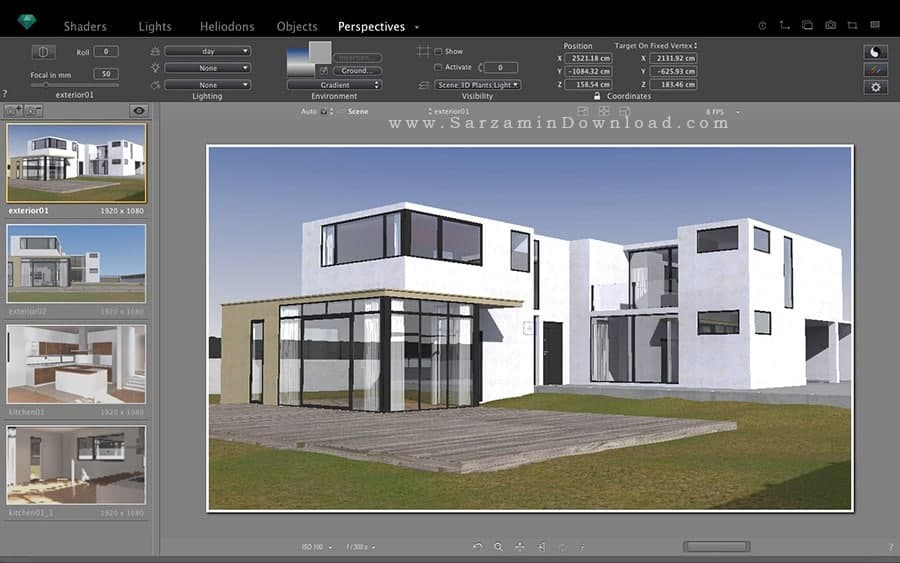Click the yin-yang icon button on right

click(x=875, y=52)
